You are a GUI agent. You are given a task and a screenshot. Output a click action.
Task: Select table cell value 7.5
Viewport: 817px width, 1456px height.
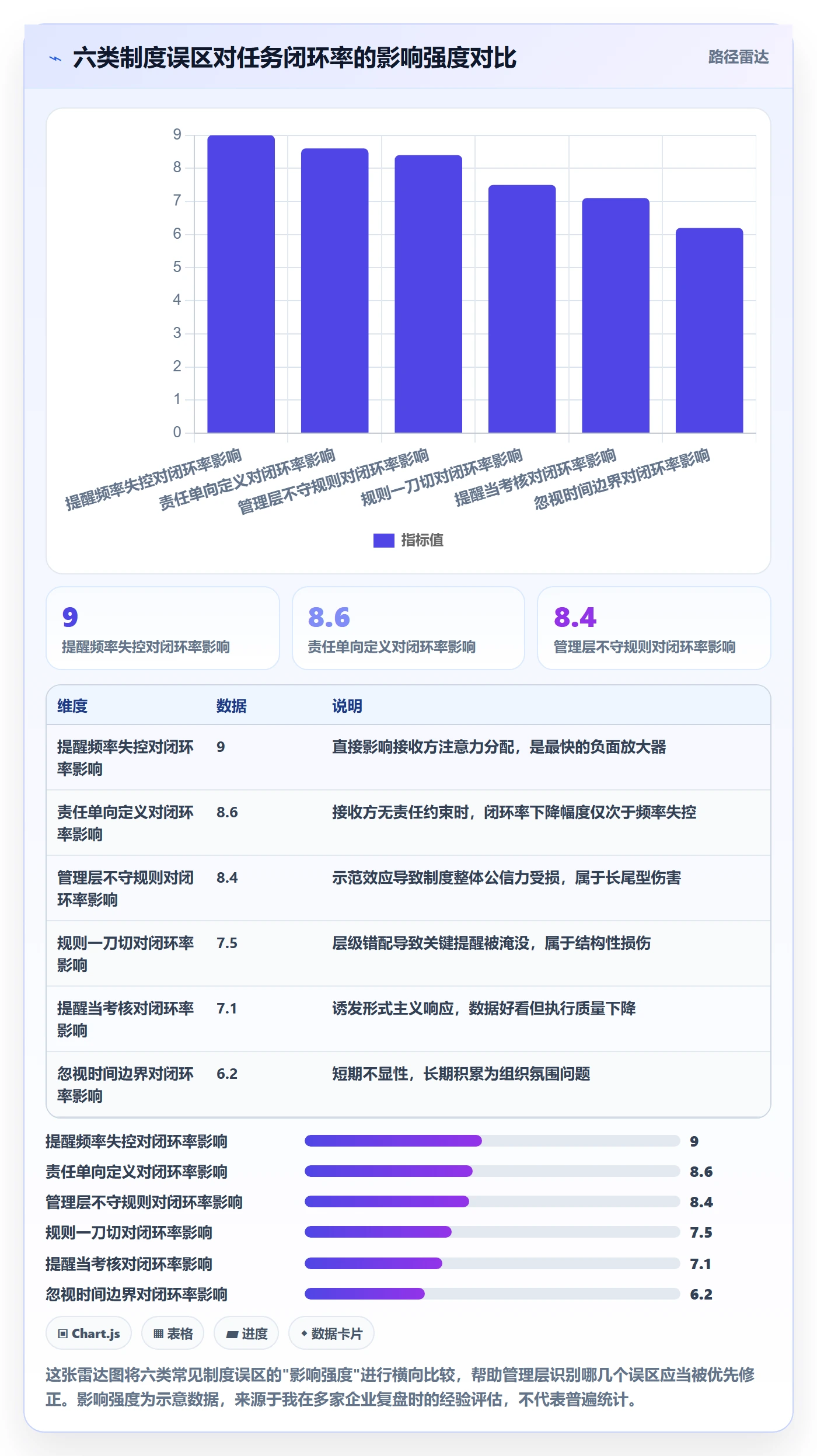coord(227,943)
